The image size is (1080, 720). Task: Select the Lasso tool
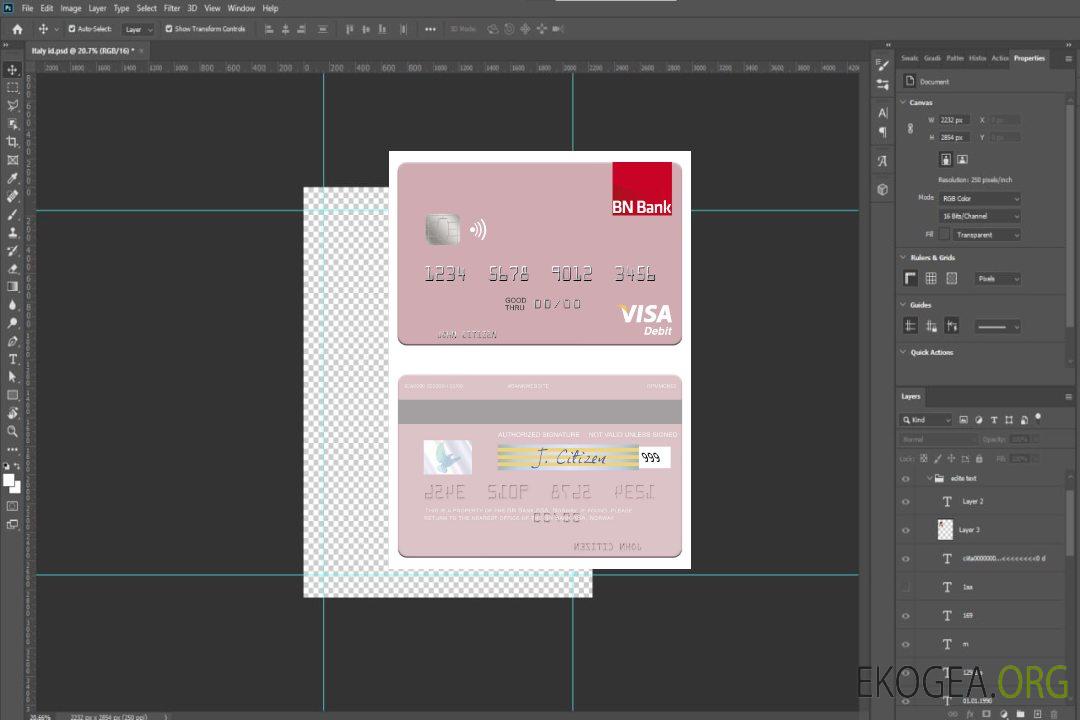coord(12,106)
